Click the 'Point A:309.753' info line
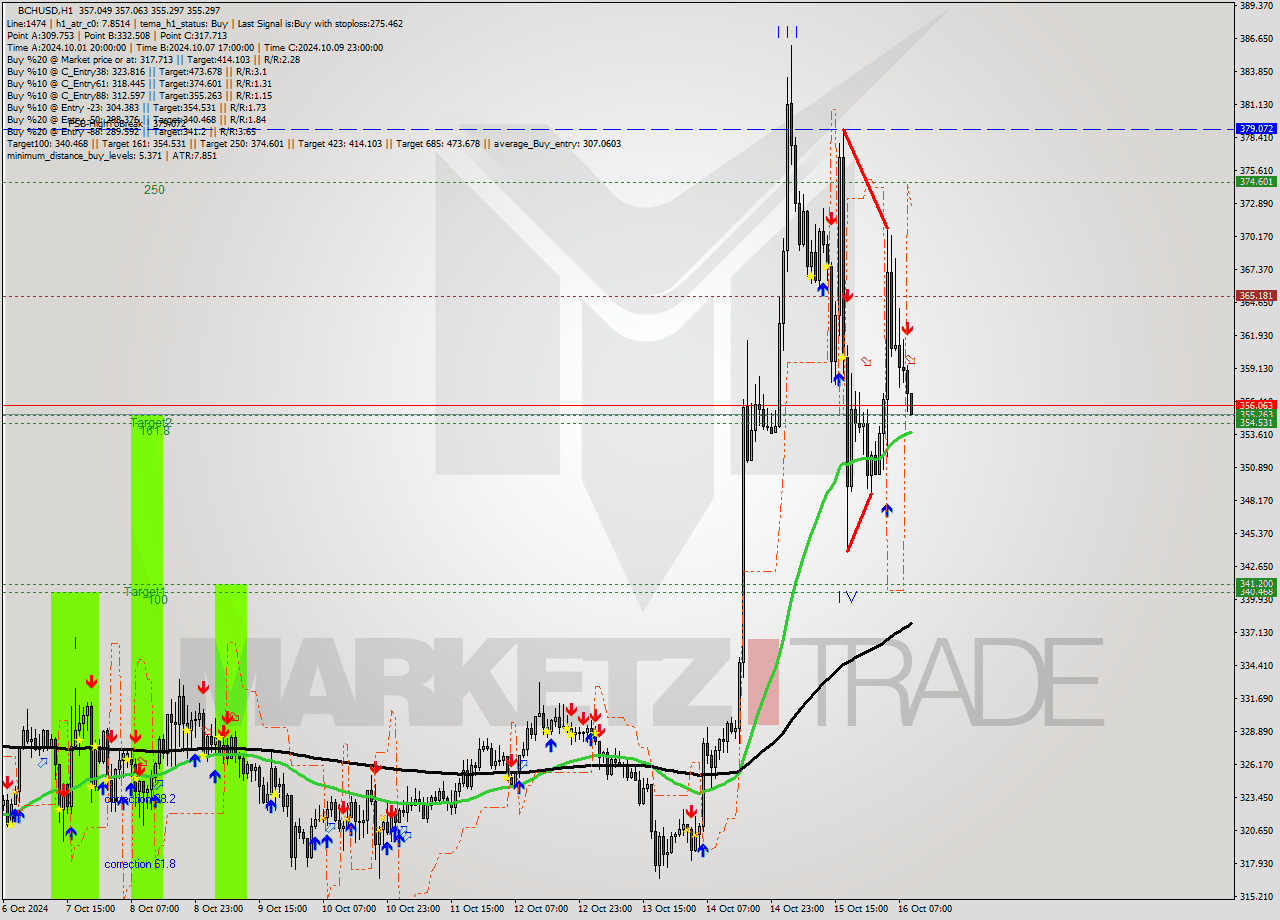This screenshot has width=1280, height=920. pyautogui.click(x=40, y=35)
